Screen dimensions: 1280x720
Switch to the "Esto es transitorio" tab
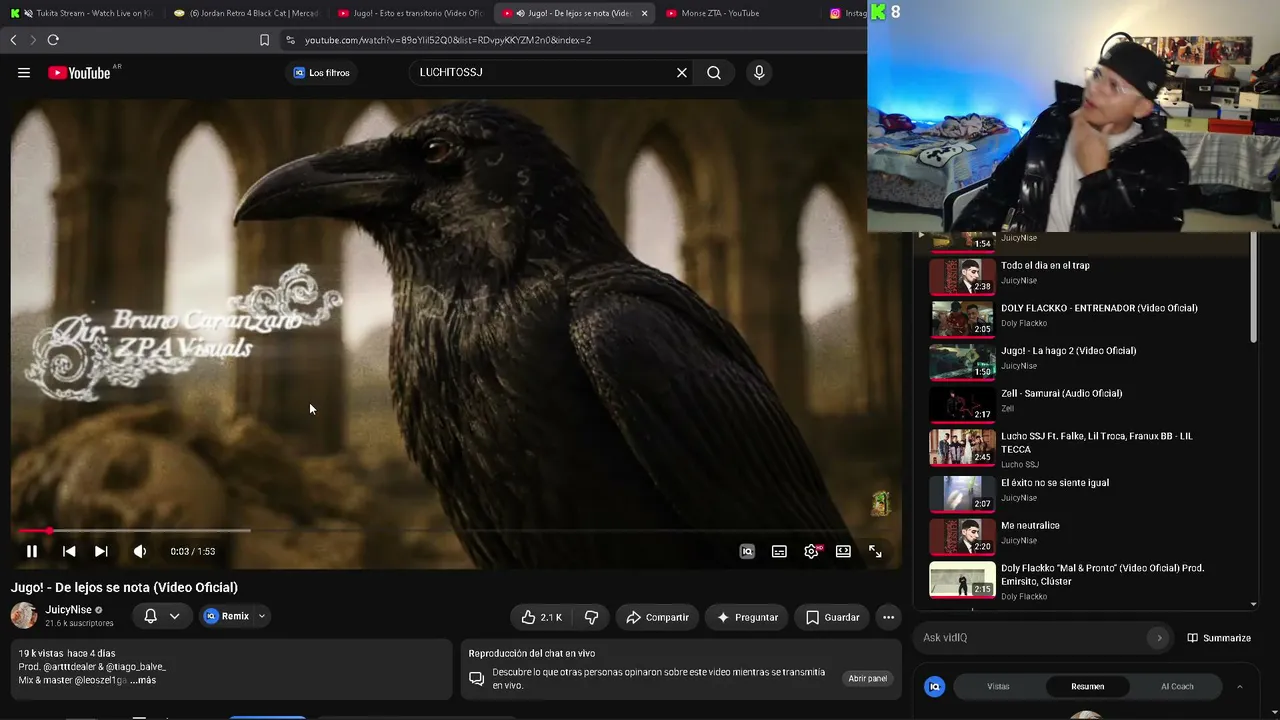coord(410,13)
